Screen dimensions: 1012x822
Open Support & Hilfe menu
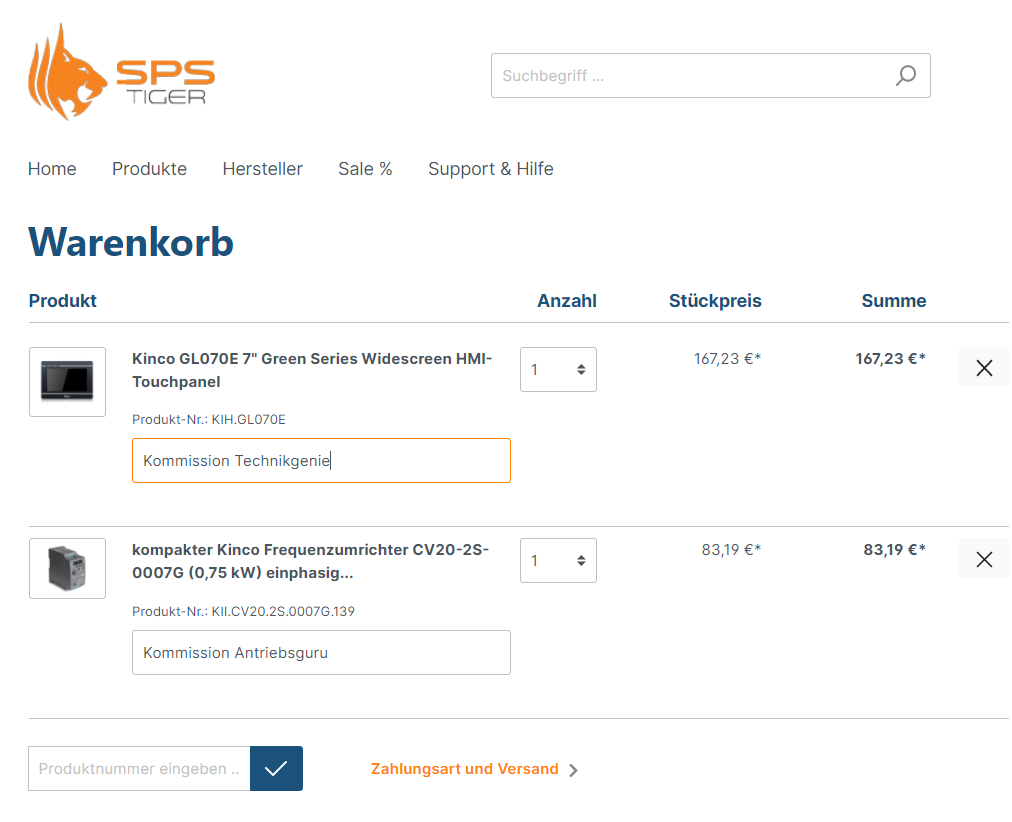coord(490,169)
